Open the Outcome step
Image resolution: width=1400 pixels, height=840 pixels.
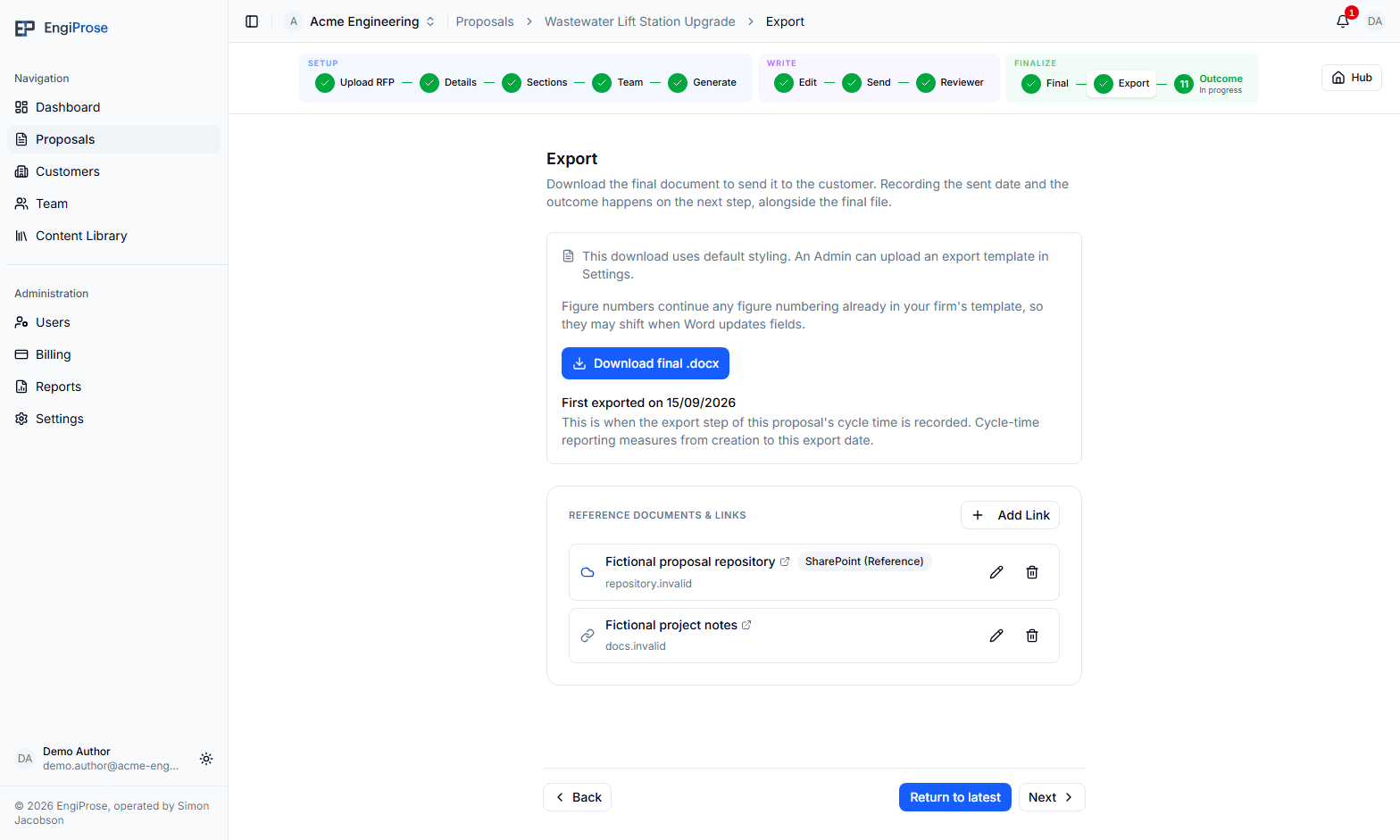(1209, 83)
